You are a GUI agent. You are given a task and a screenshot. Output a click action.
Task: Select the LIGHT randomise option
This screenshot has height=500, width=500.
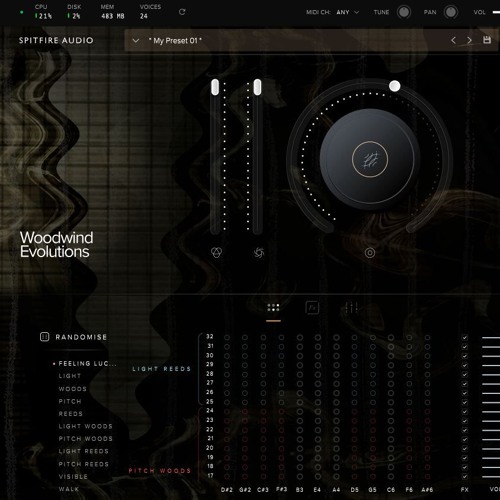(70, 376)
